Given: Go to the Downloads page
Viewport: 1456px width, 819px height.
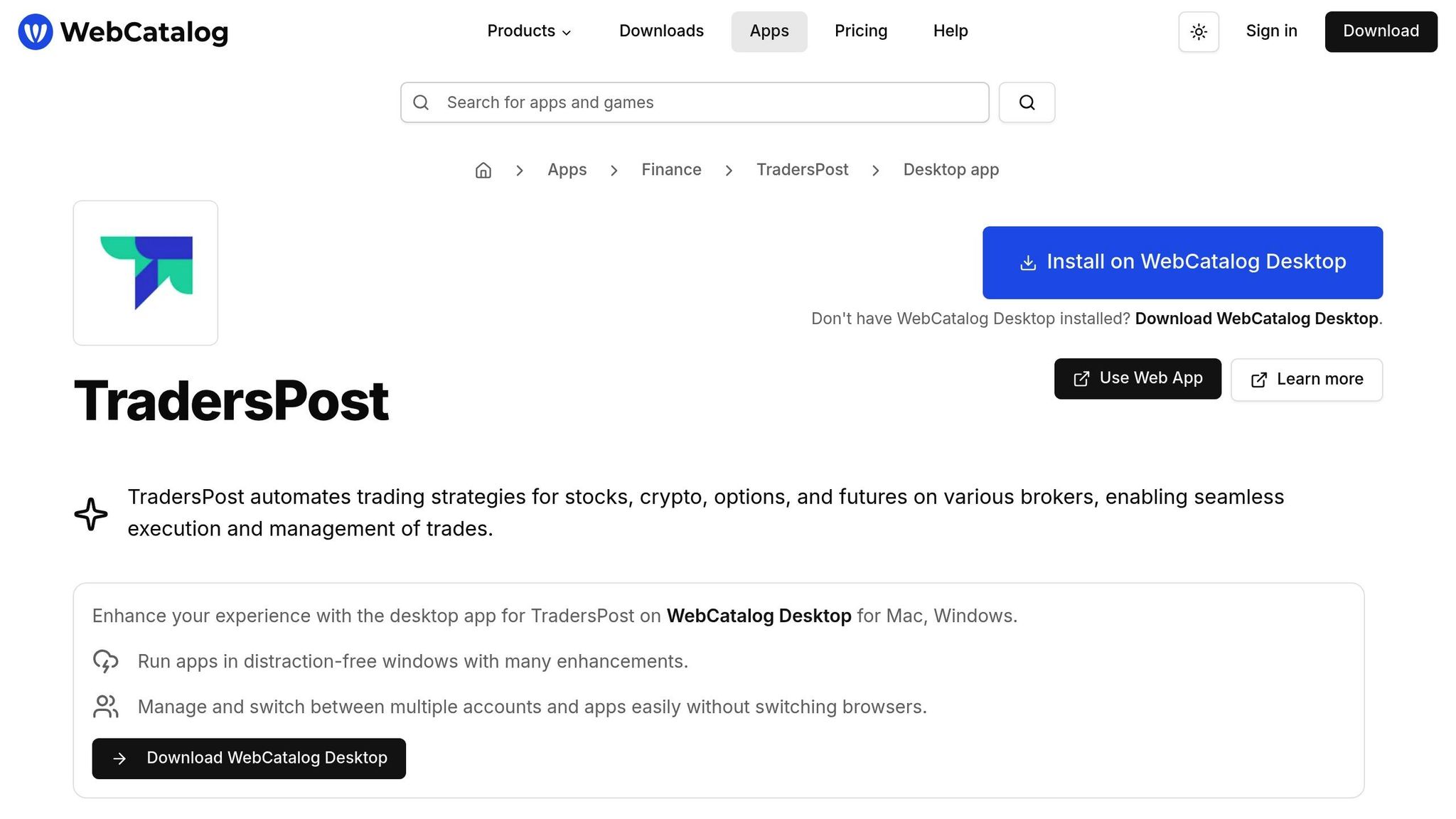Looking at the screenshot, I should (661, 31).
